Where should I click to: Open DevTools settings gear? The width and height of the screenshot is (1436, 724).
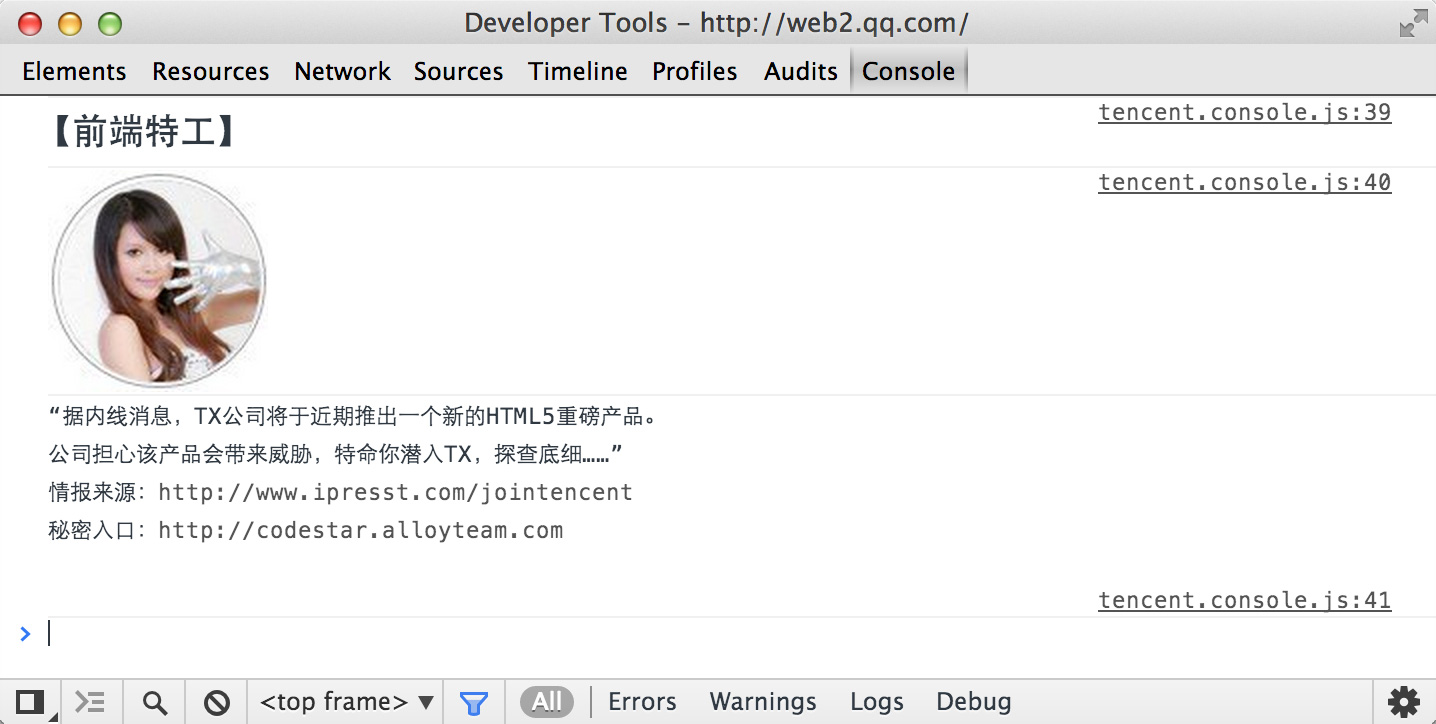(x=1404, y=702)
